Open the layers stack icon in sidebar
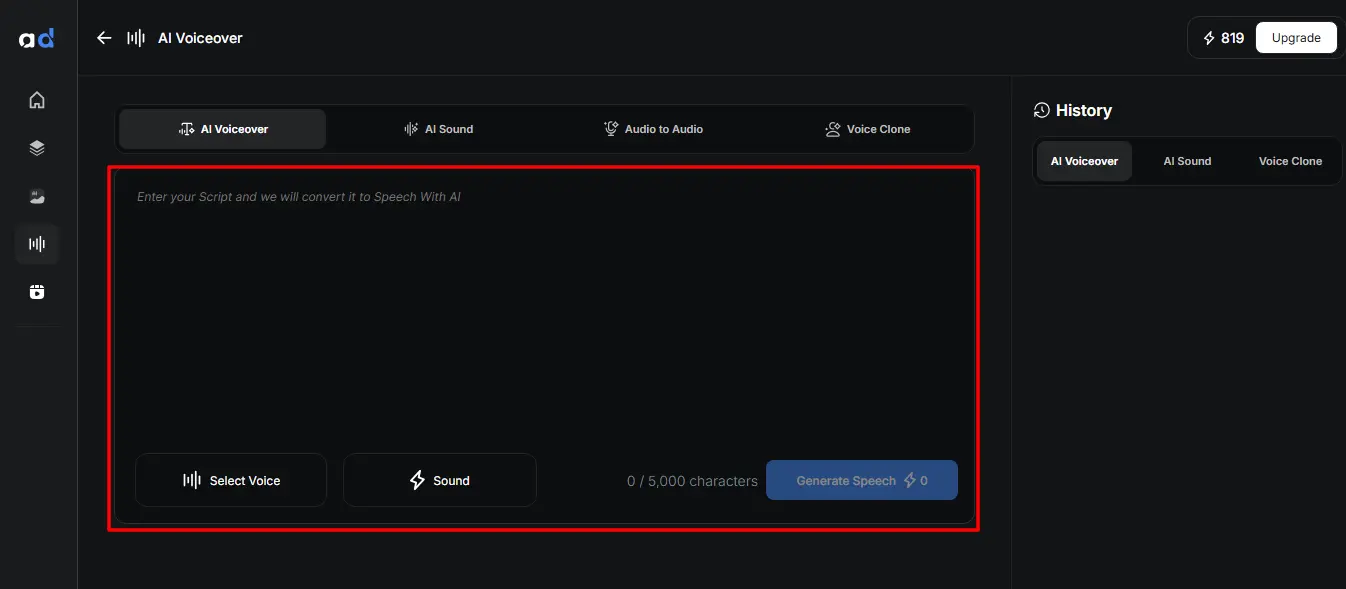Viewport: 1346px width, 589px height. pos(37,148)
